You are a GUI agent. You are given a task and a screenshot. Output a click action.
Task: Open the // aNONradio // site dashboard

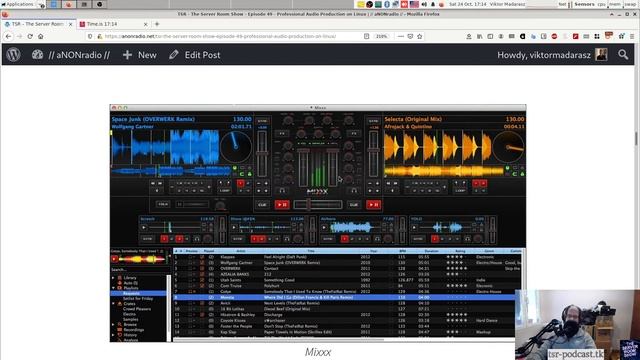click(71, 55)
